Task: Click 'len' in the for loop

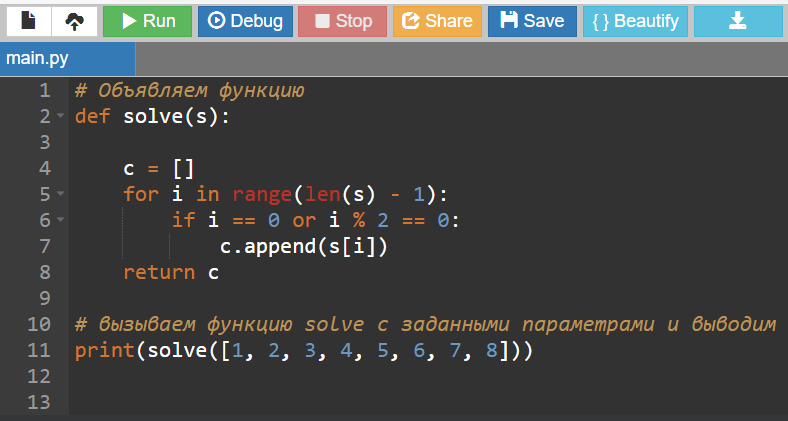Action: coord(323,194)
